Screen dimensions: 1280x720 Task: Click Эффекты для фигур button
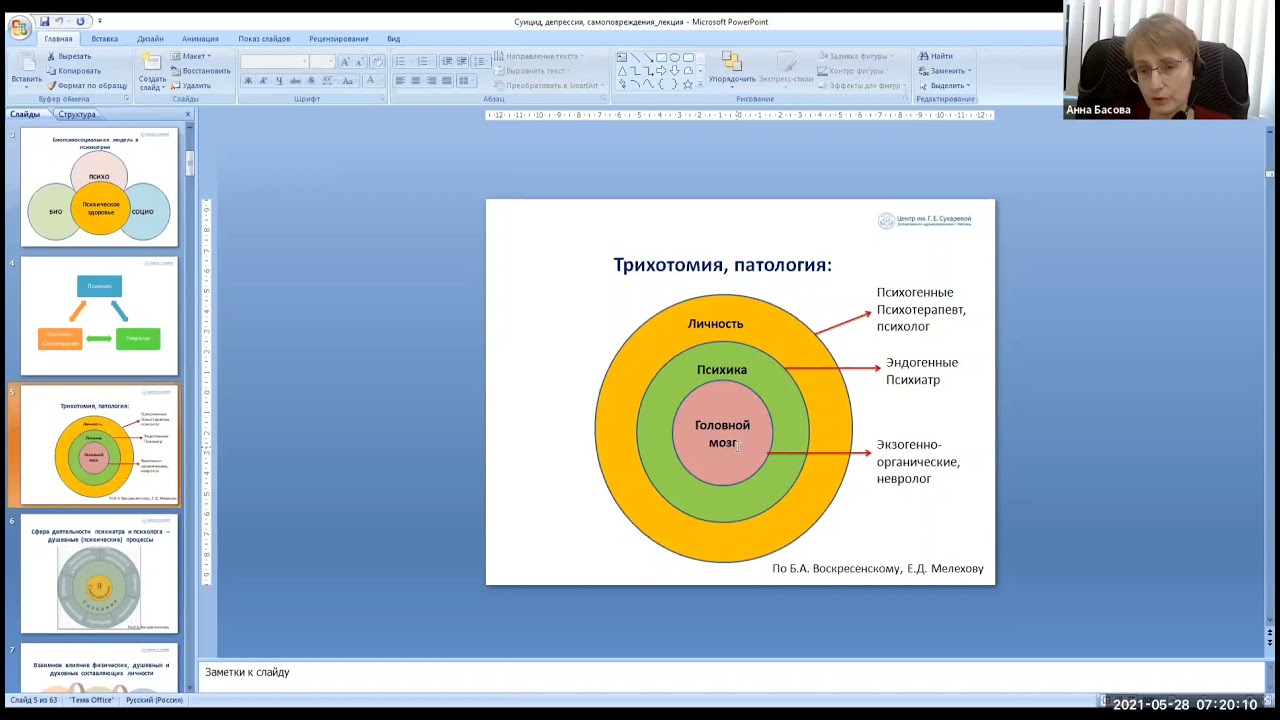click(x=860, y=85)
